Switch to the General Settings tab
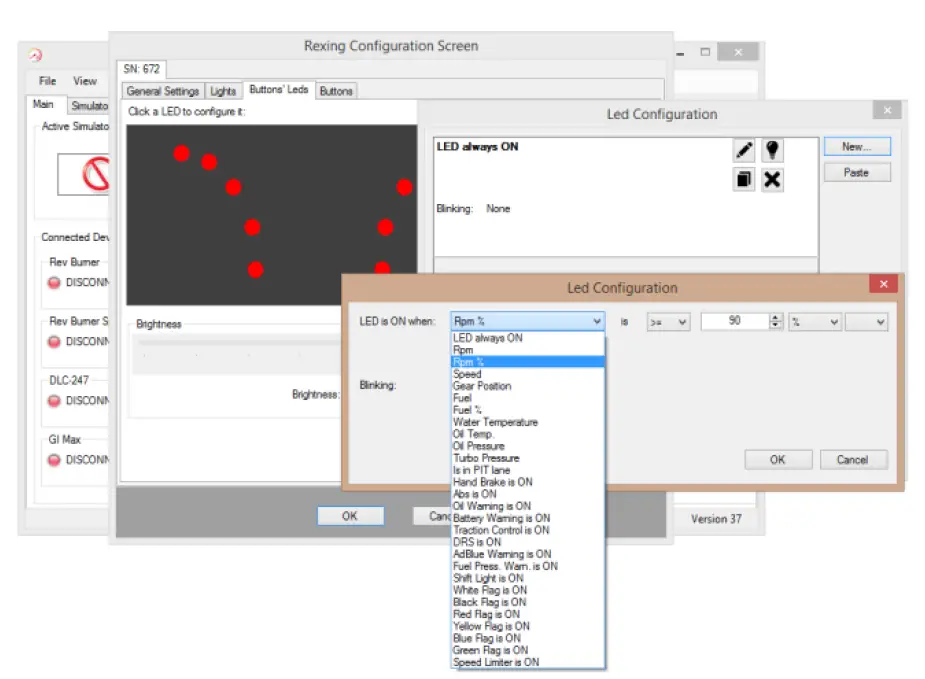Image resolution: width=925 pixels, height=679 pixels. (163, 91)
